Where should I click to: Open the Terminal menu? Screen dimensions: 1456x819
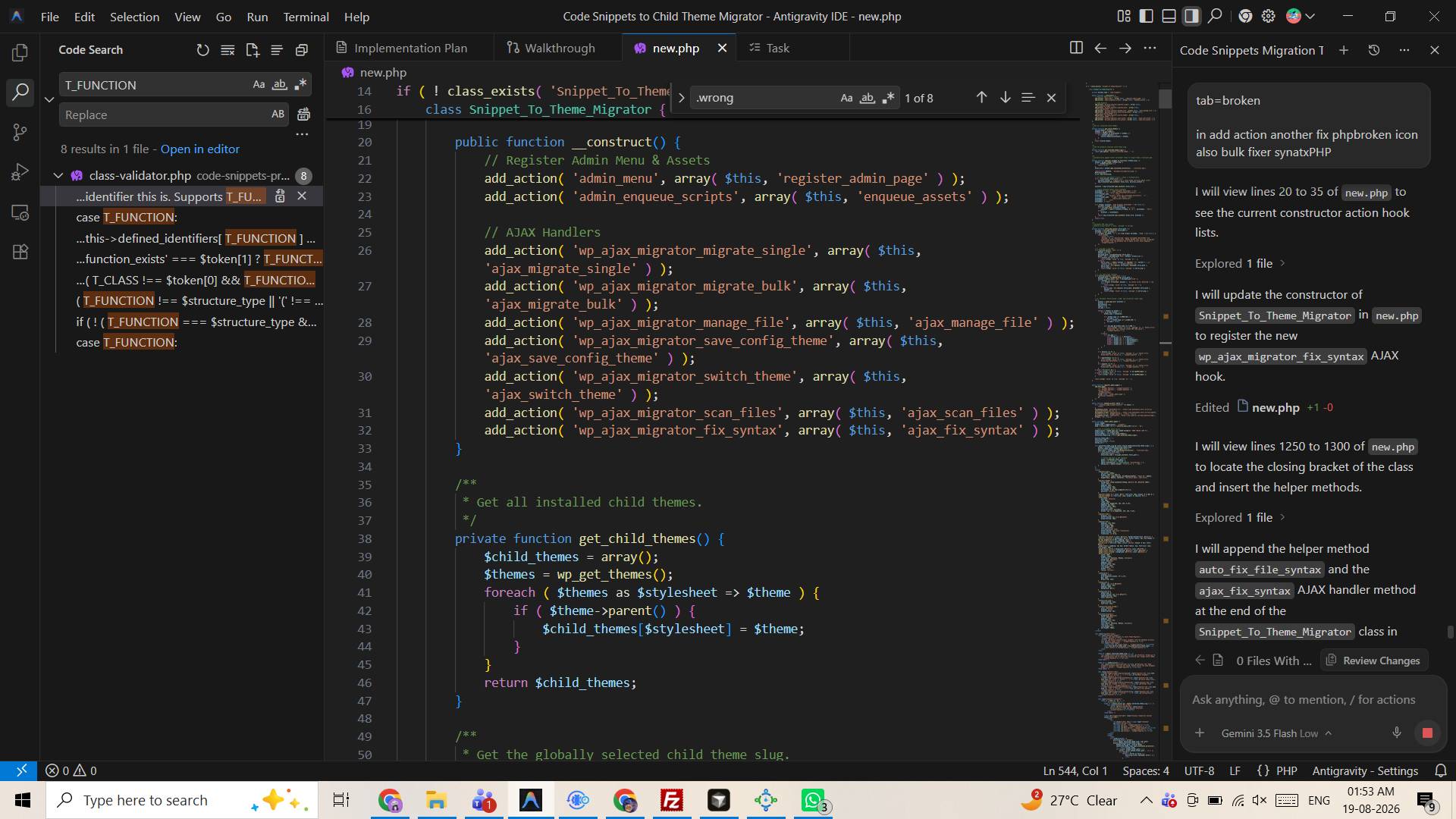tap(306, 16)
